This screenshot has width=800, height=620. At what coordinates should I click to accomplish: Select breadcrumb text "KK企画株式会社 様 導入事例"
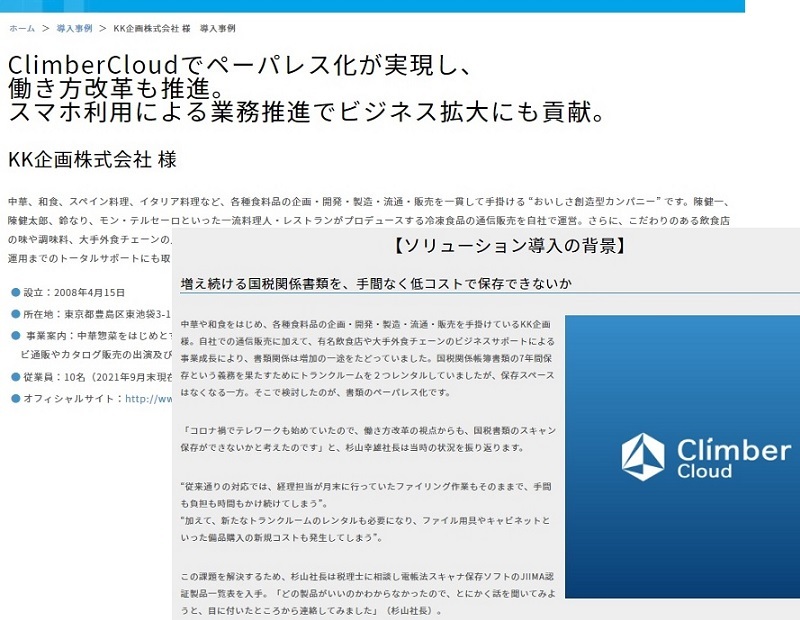[174, 29]
